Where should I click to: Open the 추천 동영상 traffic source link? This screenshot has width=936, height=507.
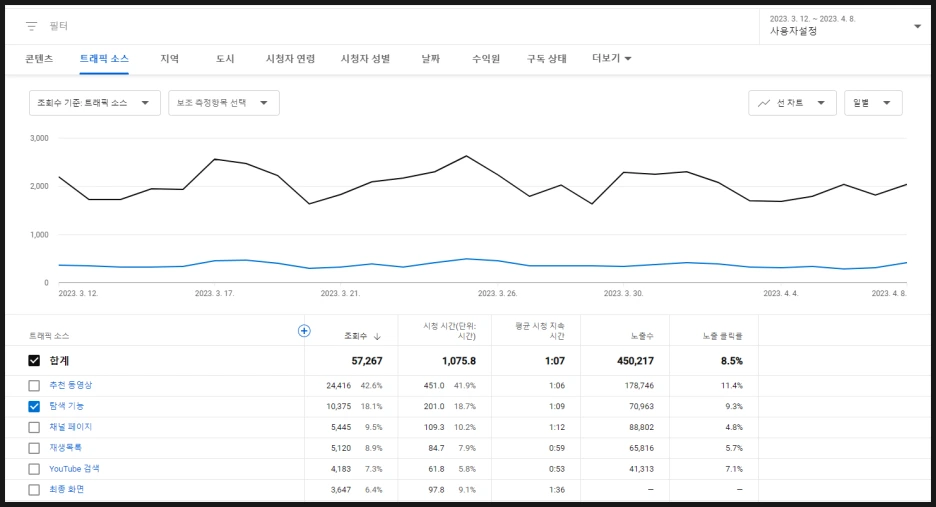(x=70, y=385)
